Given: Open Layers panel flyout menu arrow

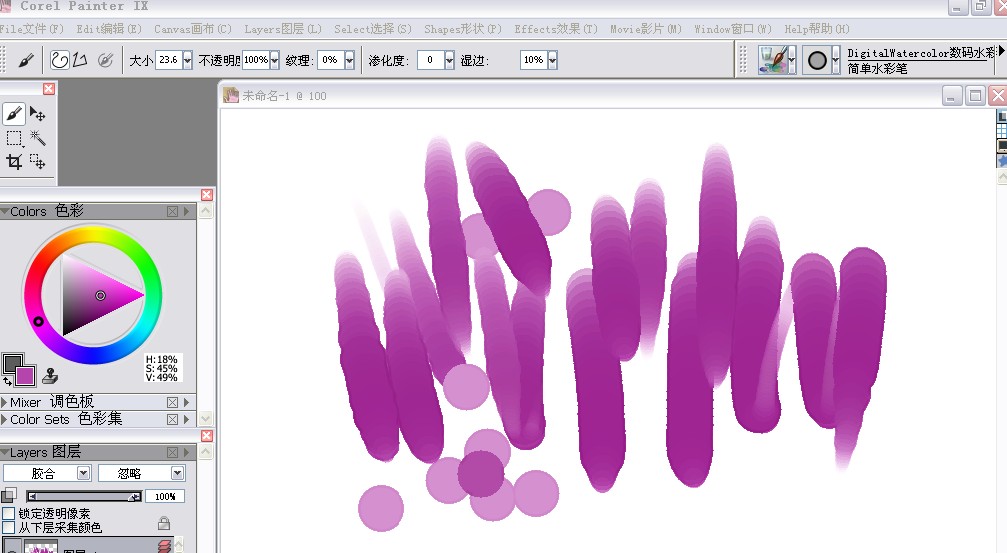Looking at the screenshot, I should [x=187, y=452].
